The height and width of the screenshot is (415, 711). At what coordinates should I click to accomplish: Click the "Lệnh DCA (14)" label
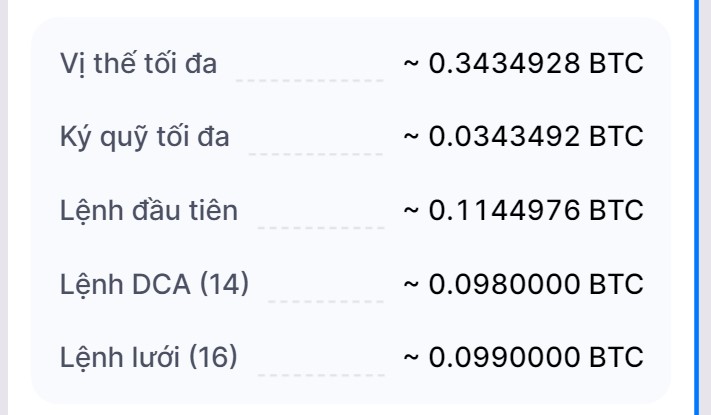[x=155, y=283]
